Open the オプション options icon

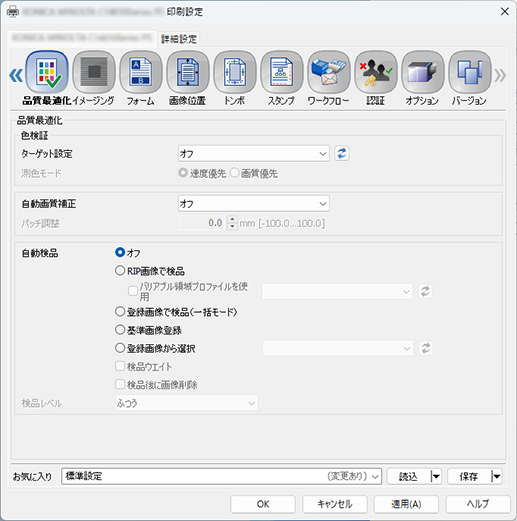click(423, 72)
